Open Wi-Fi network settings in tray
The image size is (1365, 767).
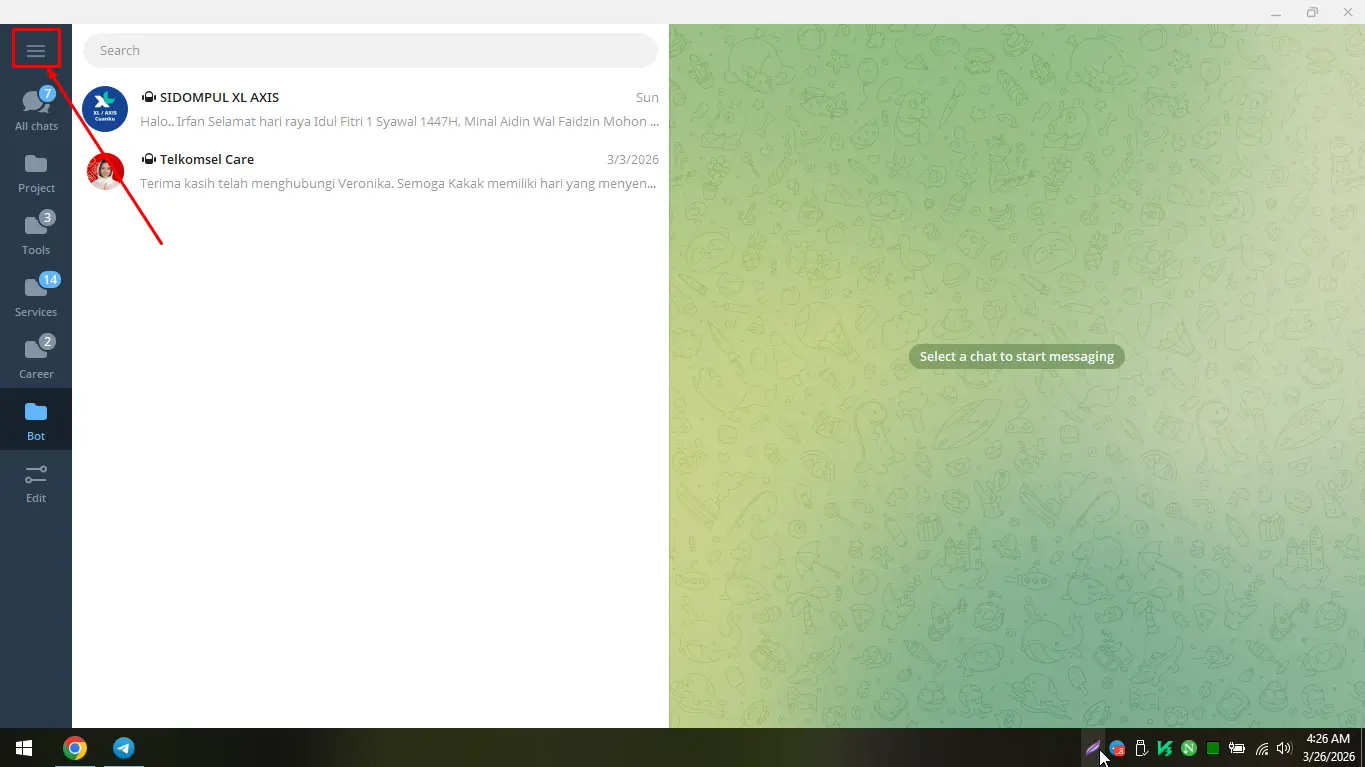(1262, 748)
